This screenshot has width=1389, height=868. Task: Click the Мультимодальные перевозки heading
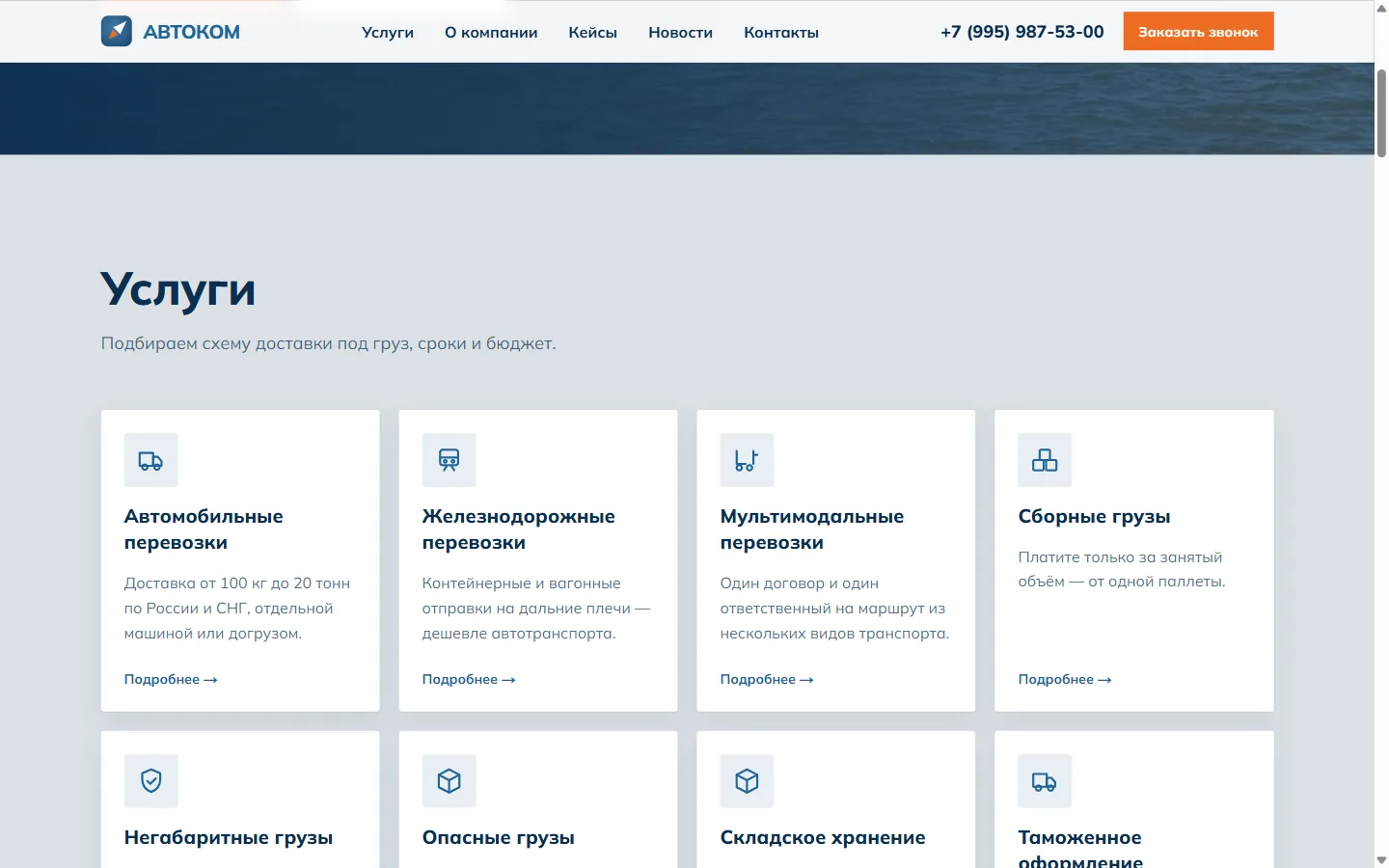coord(812,529)
